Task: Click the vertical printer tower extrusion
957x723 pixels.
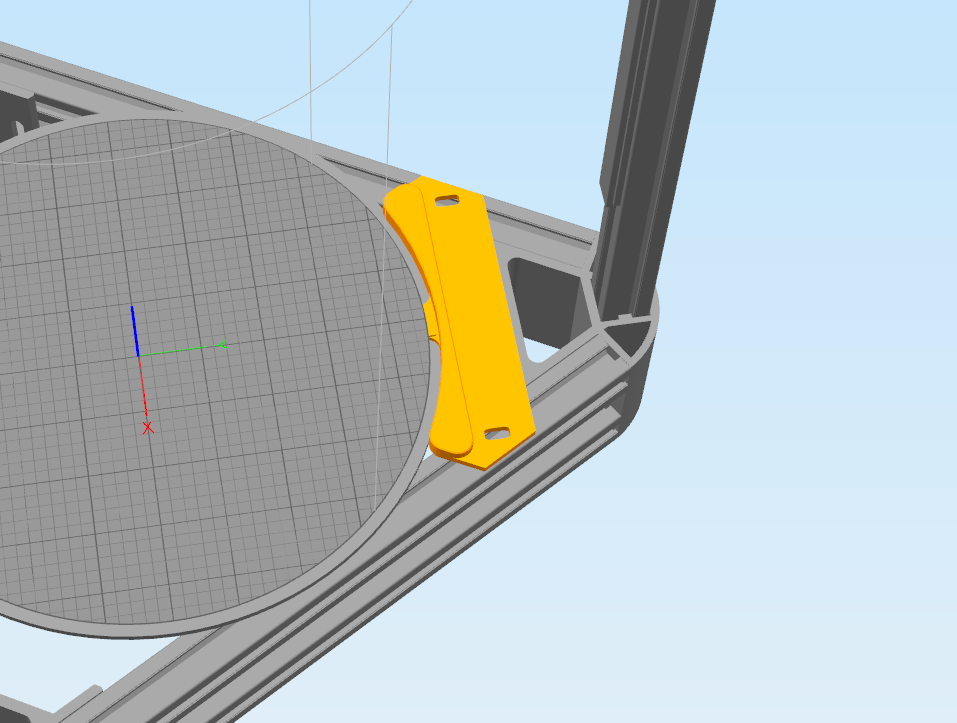Action: pyautogui.click(x=656, y=159)
